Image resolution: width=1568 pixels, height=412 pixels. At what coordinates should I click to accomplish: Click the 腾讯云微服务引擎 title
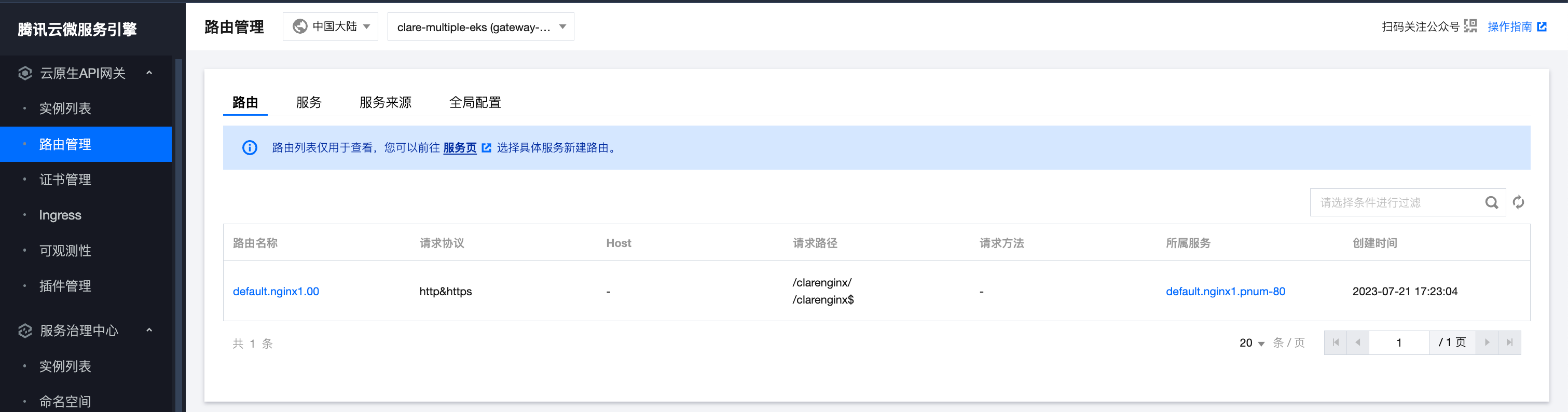click(x=77, y=29)
